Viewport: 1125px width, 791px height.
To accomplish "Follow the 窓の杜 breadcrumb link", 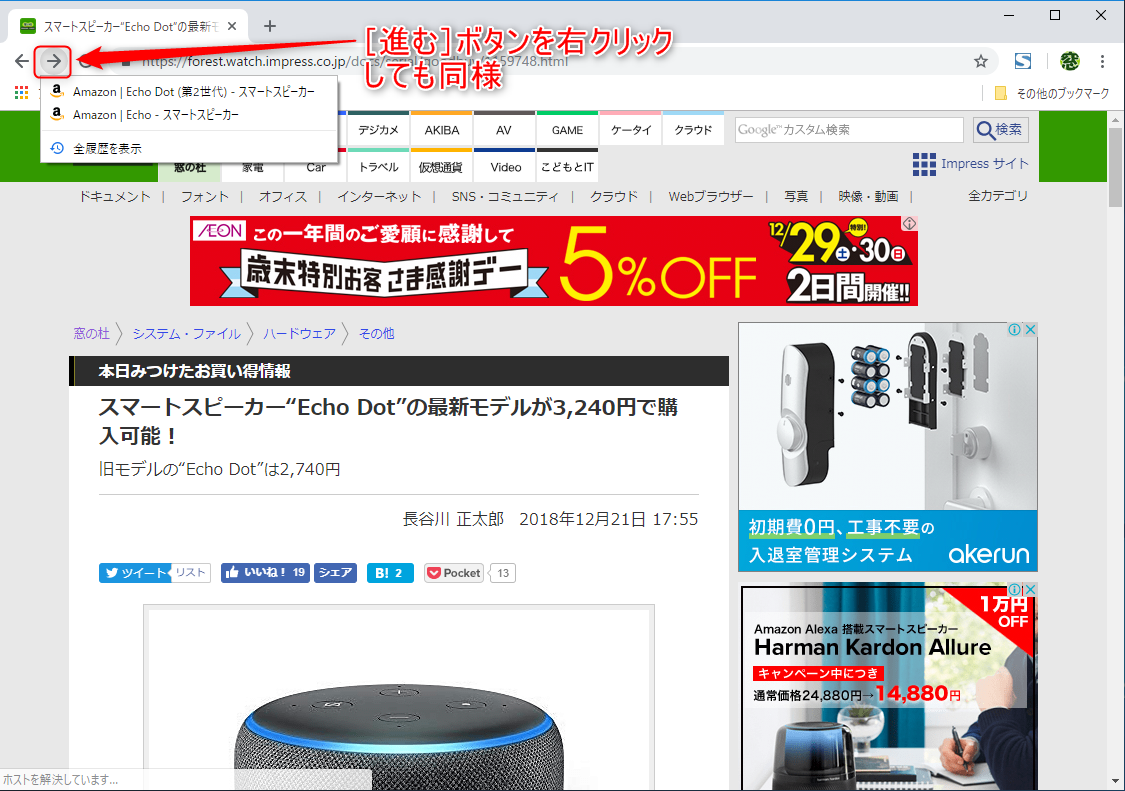I will click(x=93, y=333).
